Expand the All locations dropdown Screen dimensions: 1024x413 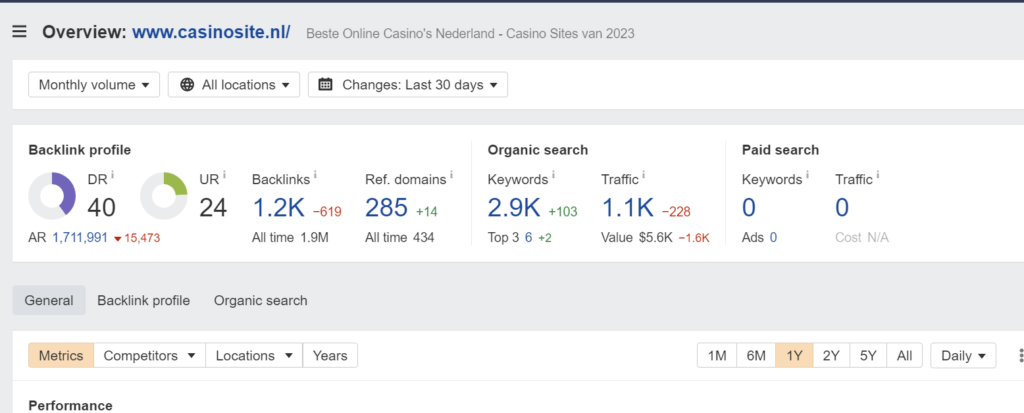click(234, 85)
